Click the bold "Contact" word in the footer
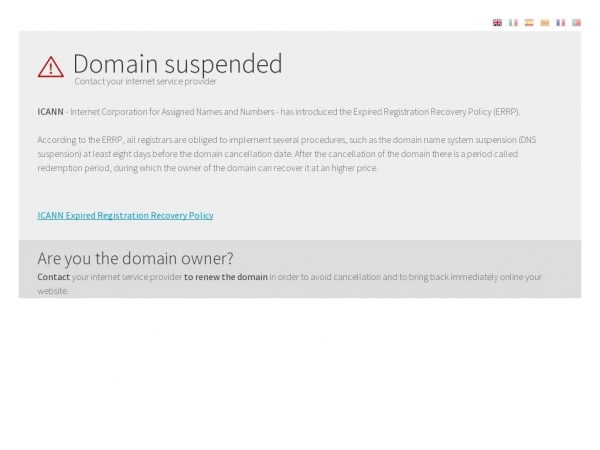This screenshot has width=600, height=450. coord(54,277)
